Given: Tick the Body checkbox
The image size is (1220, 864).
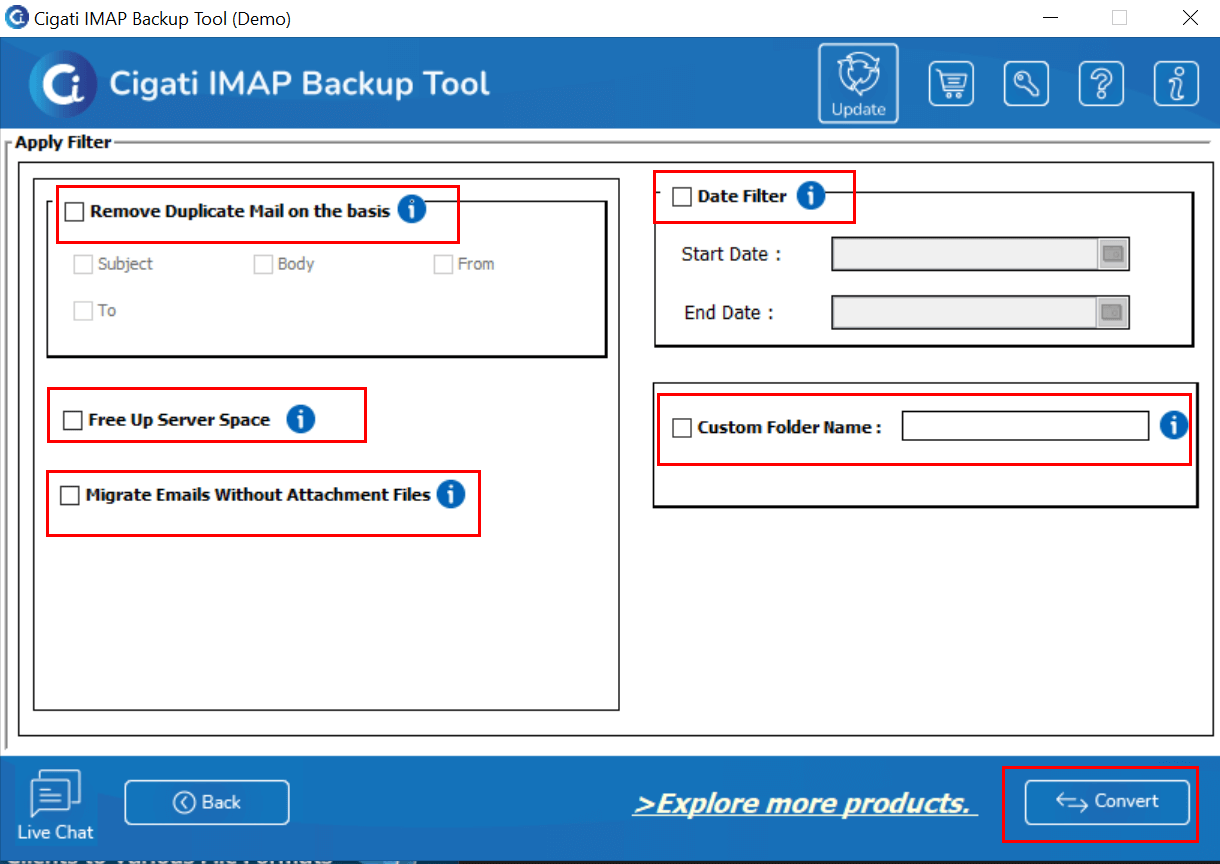Looking at the screenshot, I should point(263,265).
